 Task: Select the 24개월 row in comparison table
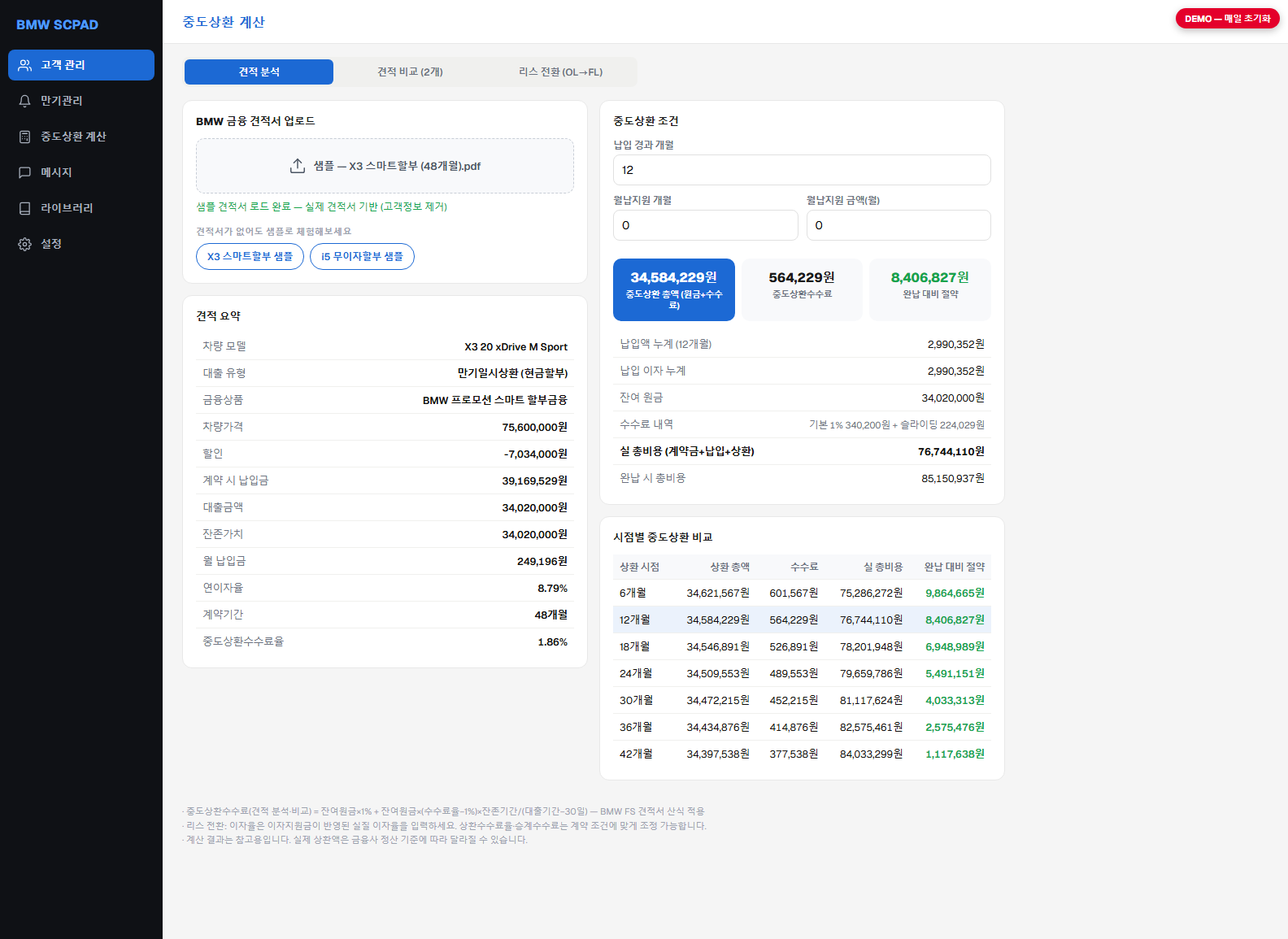coord(802,673)
